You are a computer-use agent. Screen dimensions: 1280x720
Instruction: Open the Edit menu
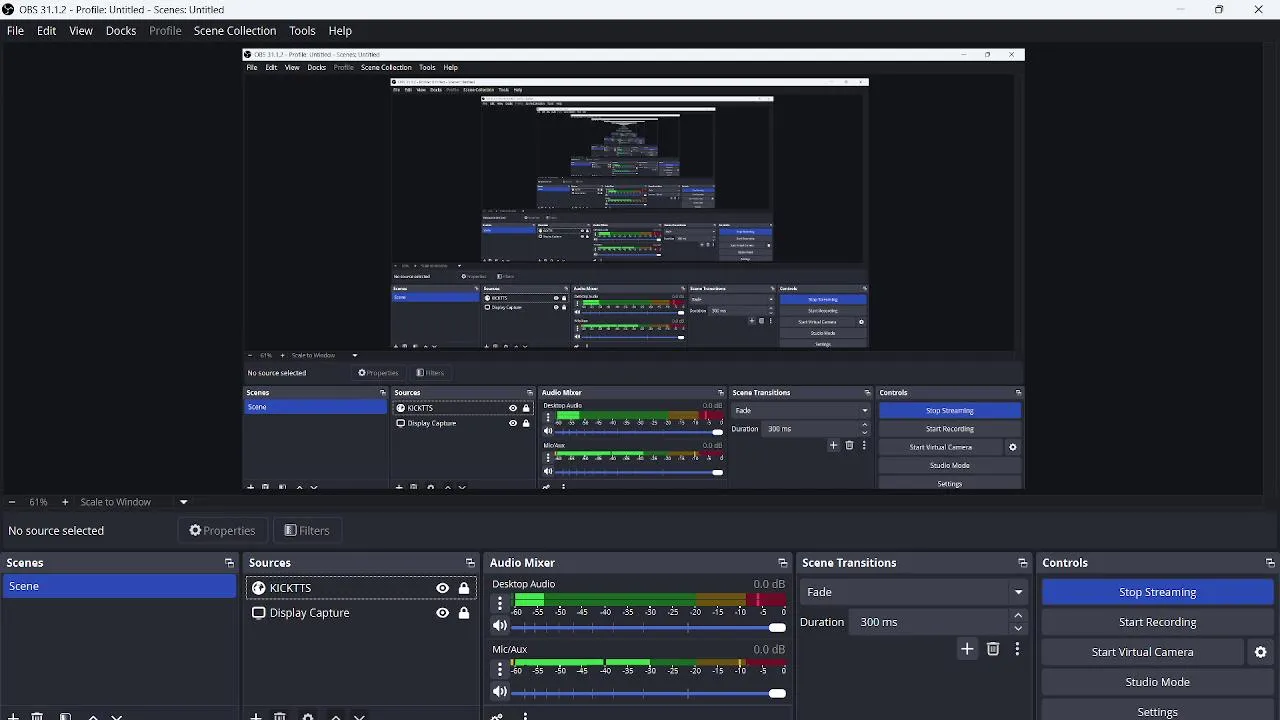47,31
